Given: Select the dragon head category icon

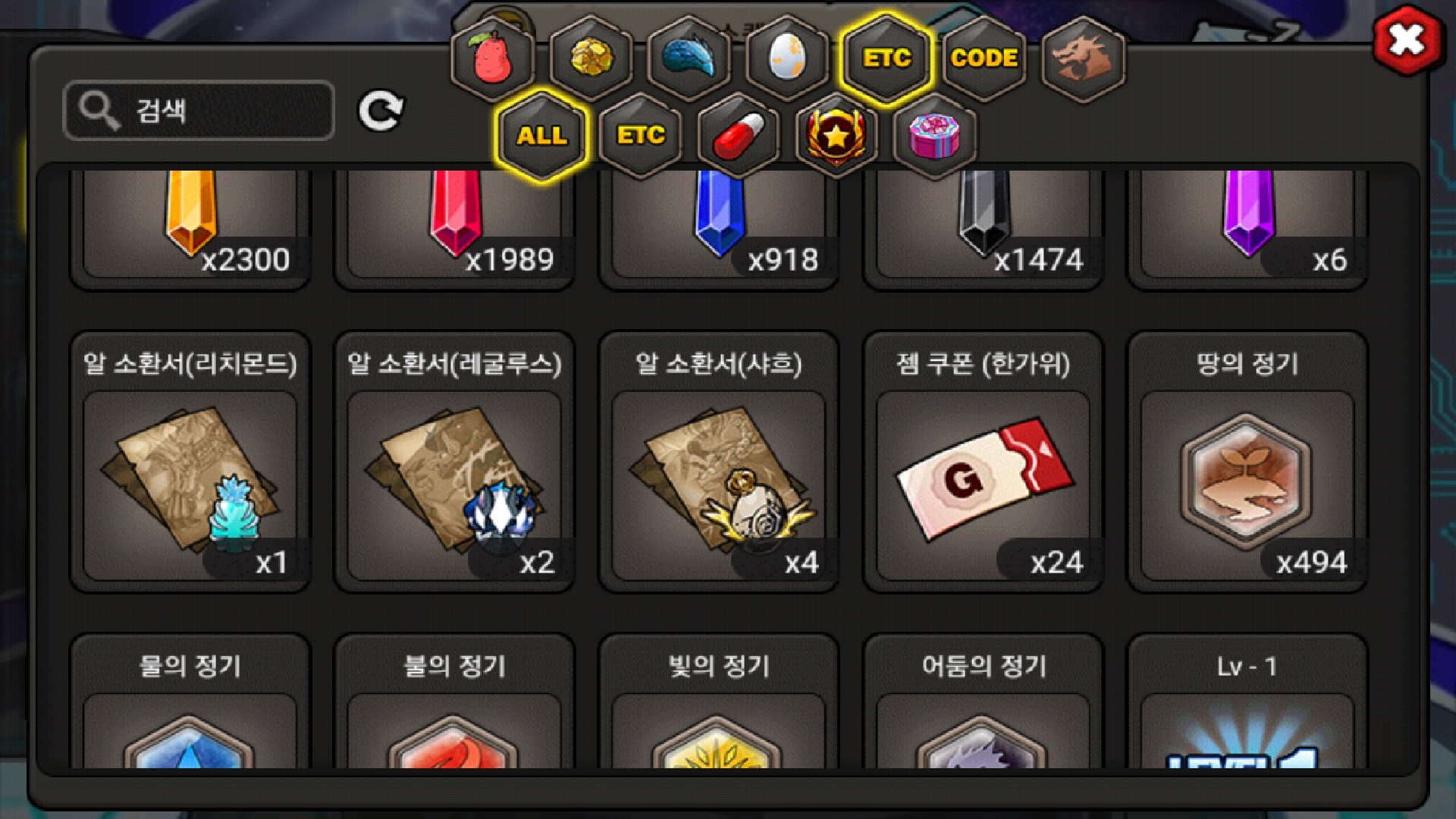Looking at the screenshot, I should click(1083, 58).
